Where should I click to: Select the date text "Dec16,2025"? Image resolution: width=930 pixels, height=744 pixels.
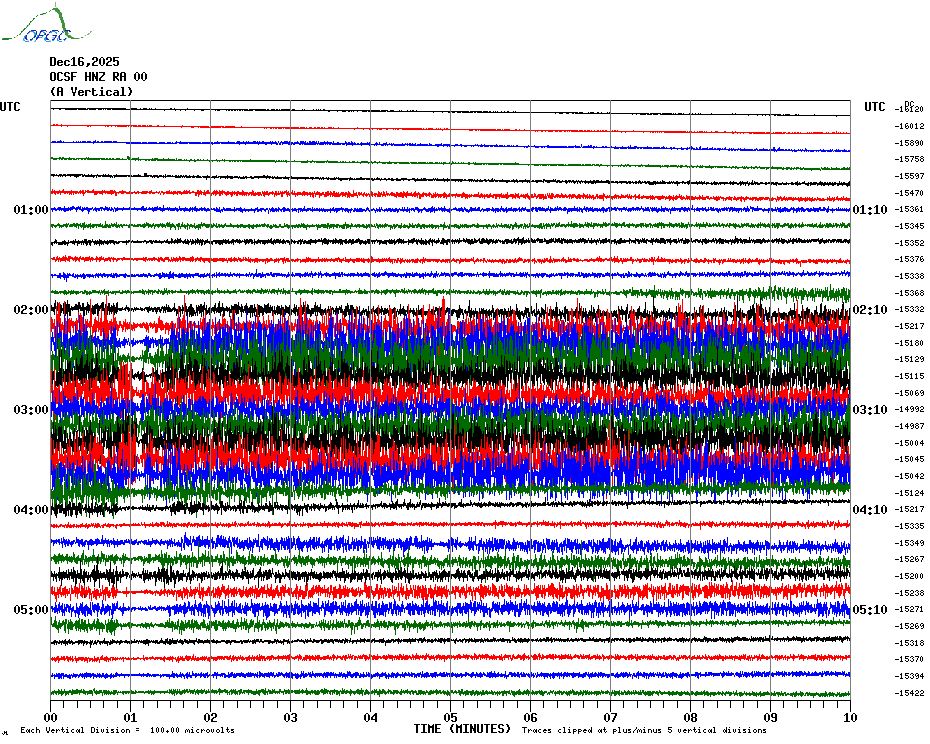coord(84,62)
